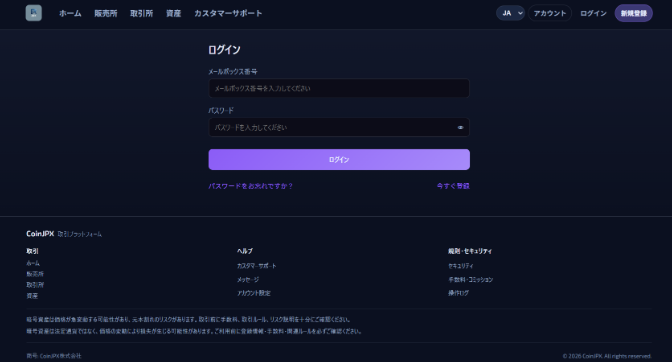Open footer ホーム link

[x=33, y=263]
